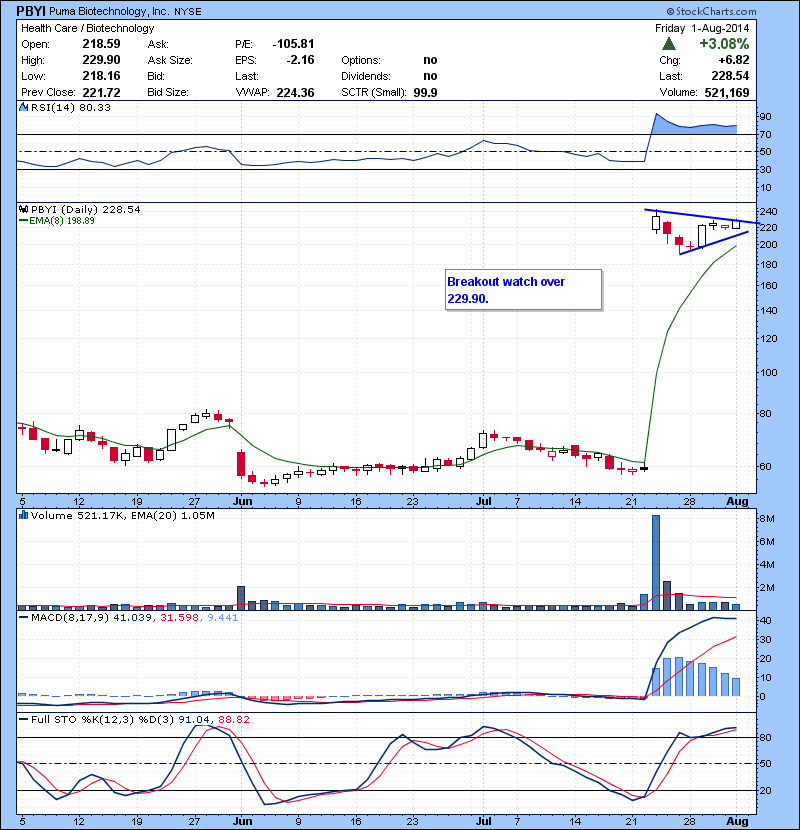Click the Volume 521.17K, EMA(20) 1.05M label
The image size is (800, 830).
122,515
